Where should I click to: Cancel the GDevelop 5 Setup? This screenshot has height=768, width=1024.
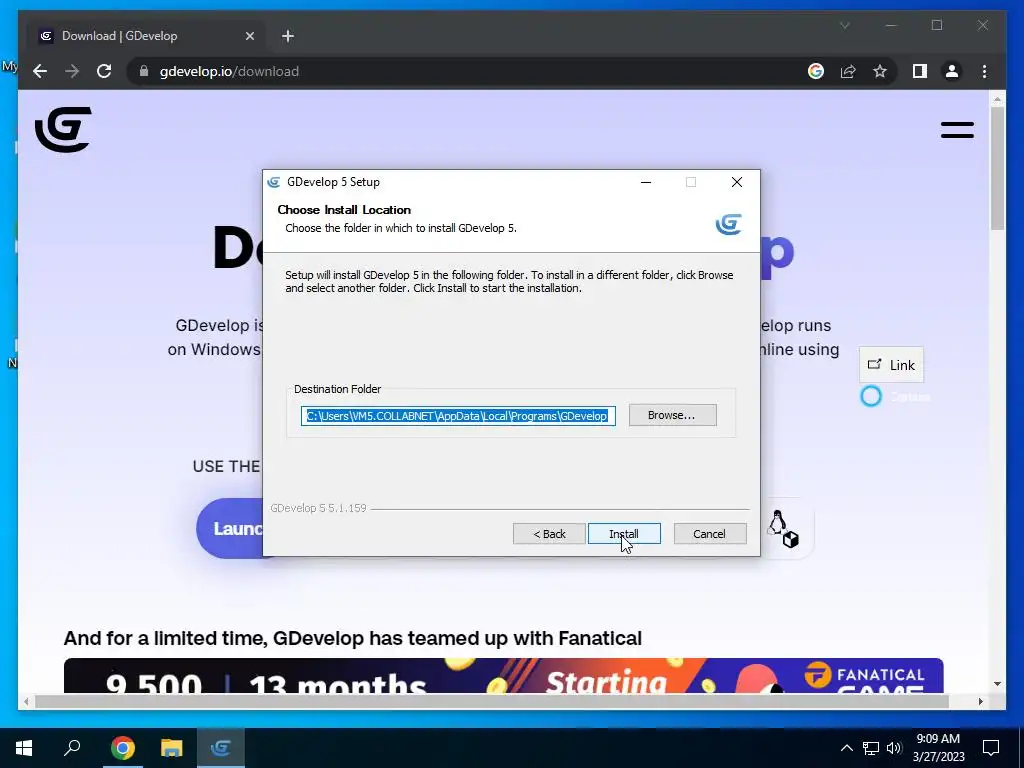tap(709, 534)
